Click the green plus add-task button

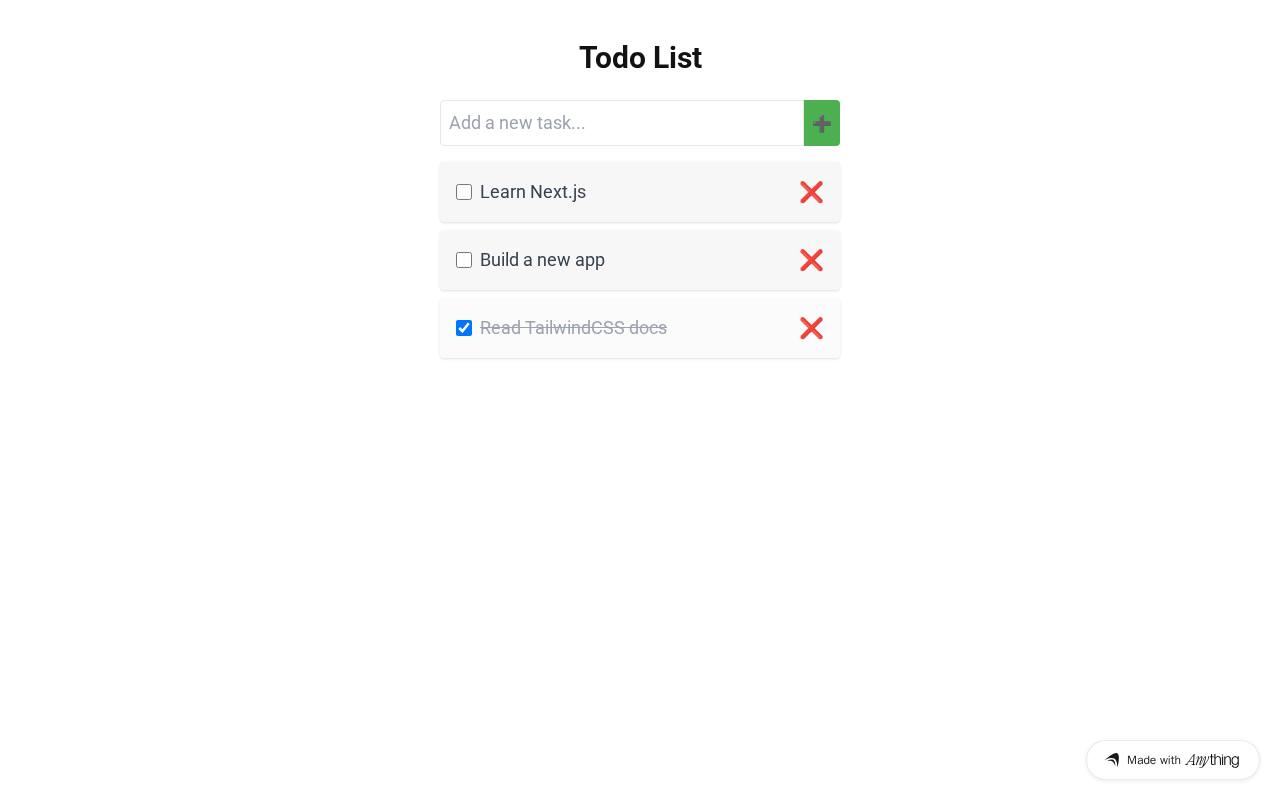click(822, 123)
